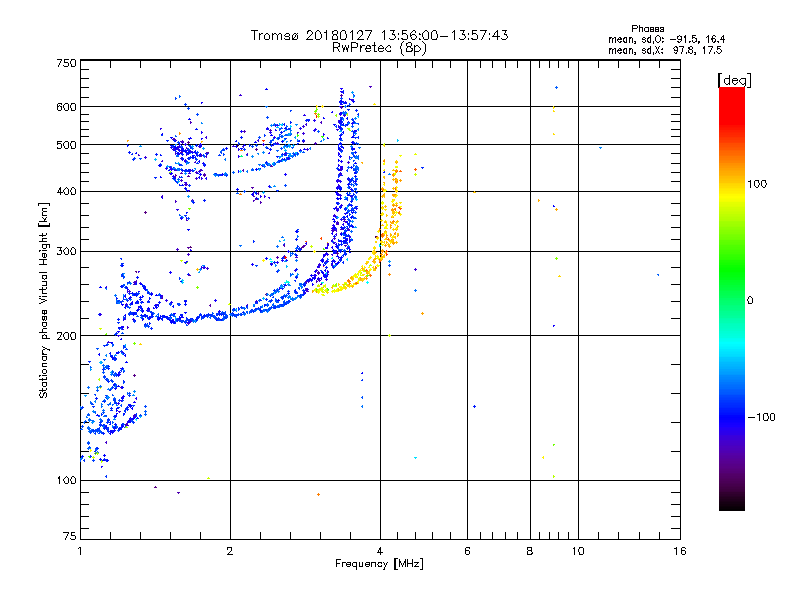Viewport: 800px width, 600px height.
Task: Click the x-axis tick label '10'
Action: (x=578, y=551)
